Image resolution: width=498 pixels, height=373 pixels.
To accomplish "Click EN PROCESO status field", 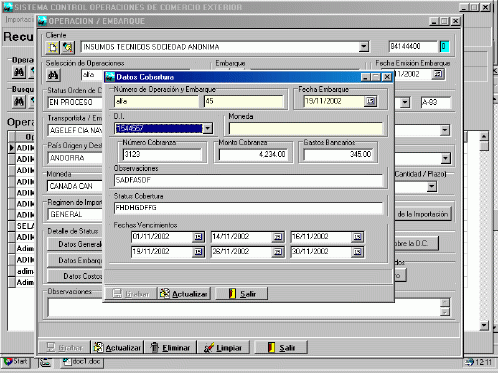I will click(75, 102).
